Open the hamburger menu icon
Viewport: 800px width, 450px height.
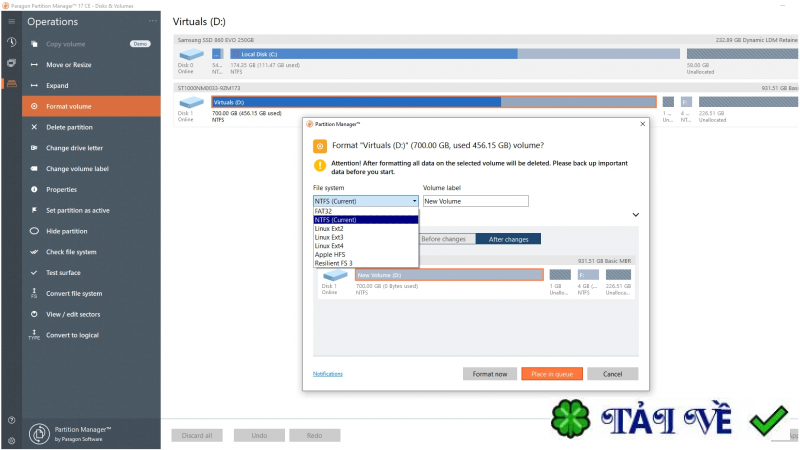[11, 21]
